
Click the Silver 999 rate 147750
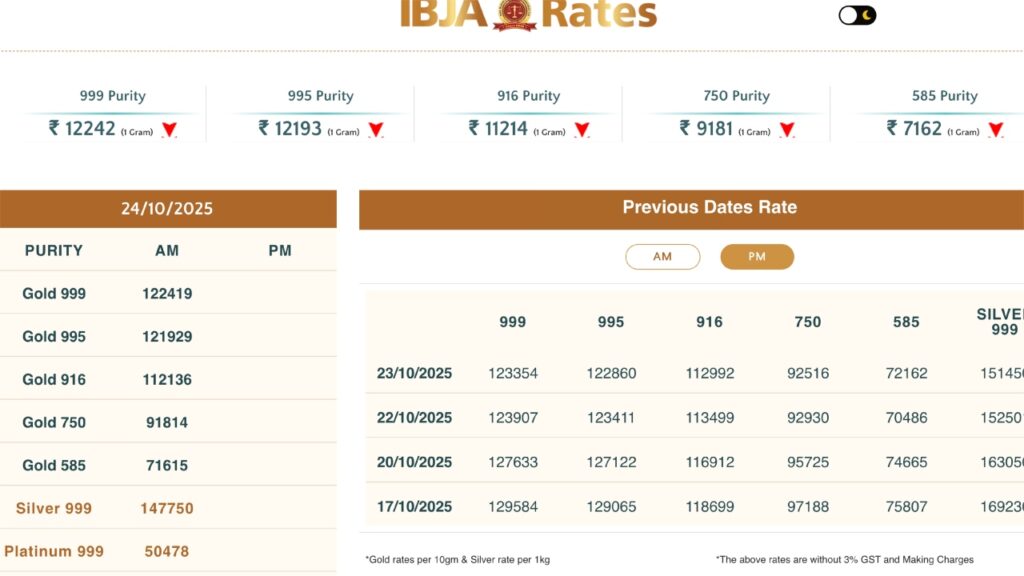166,508
